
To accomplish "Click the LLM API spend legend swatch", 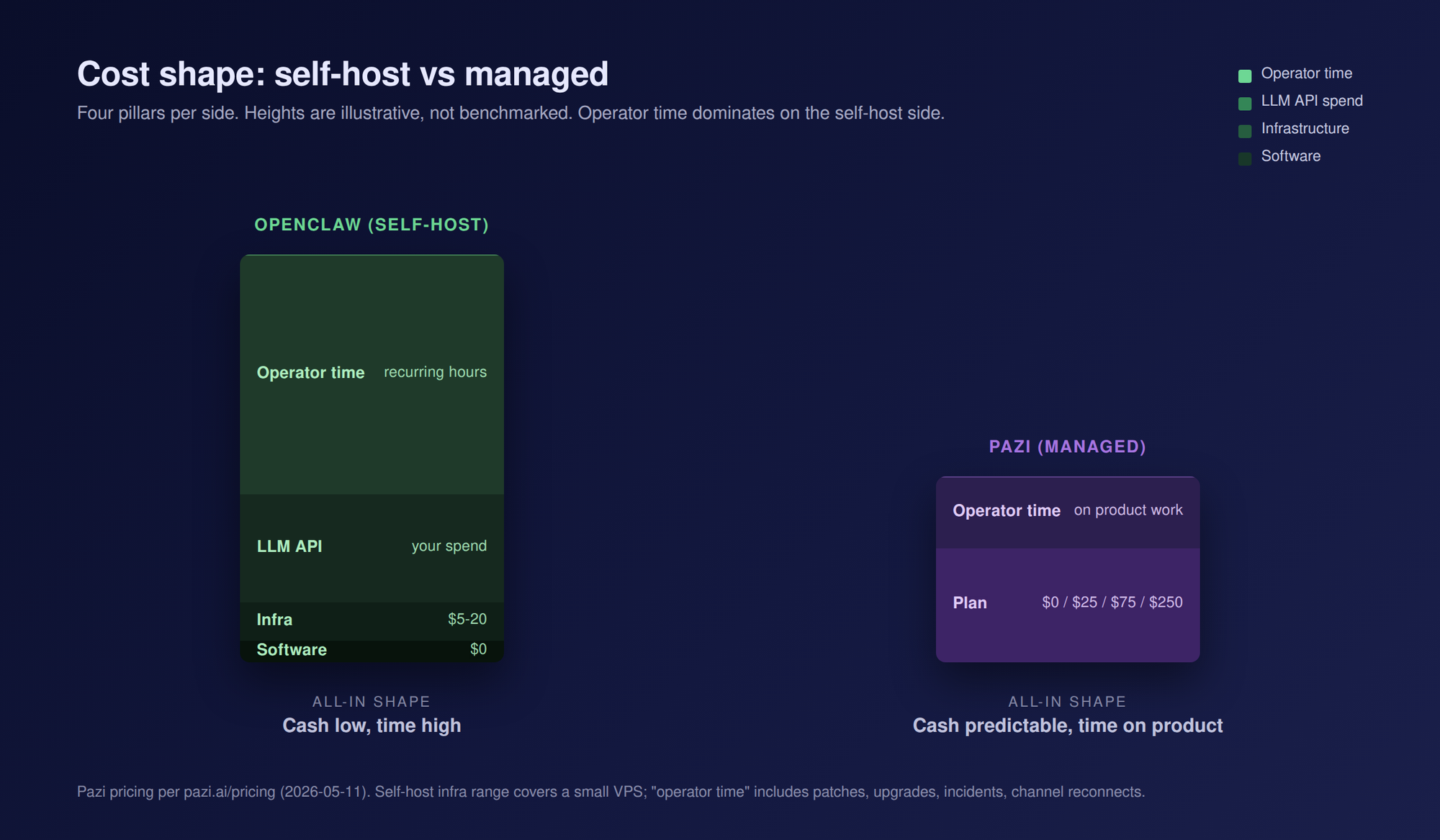I will point(1245,104).
